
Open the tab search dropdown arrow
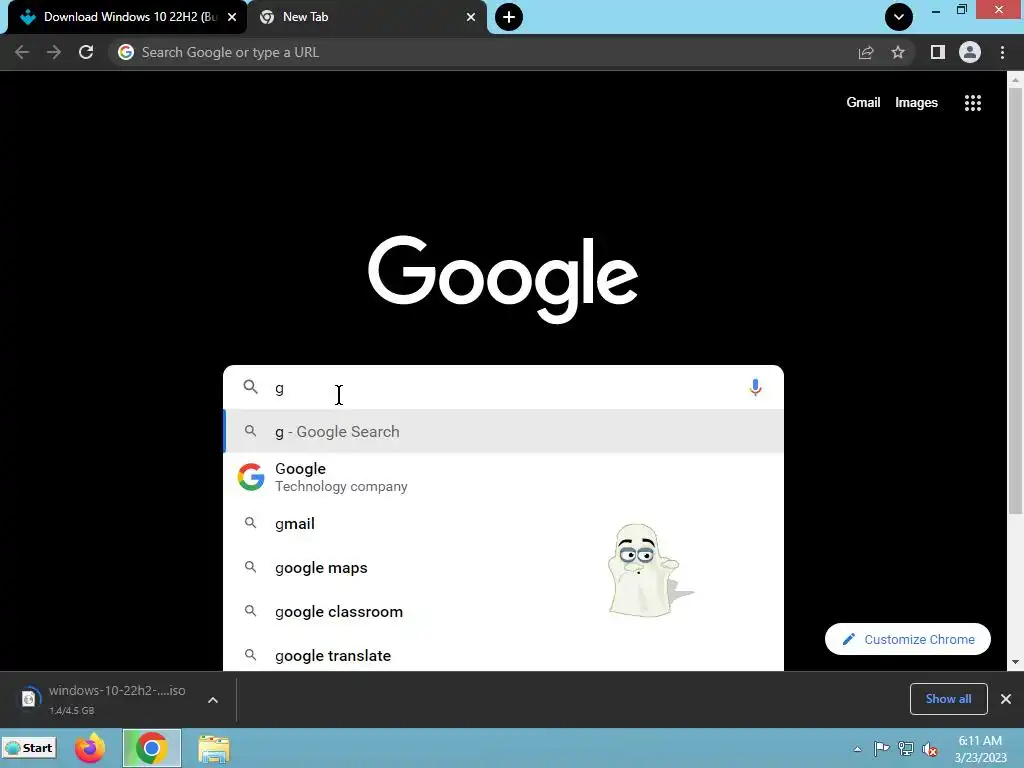point(899,17)
